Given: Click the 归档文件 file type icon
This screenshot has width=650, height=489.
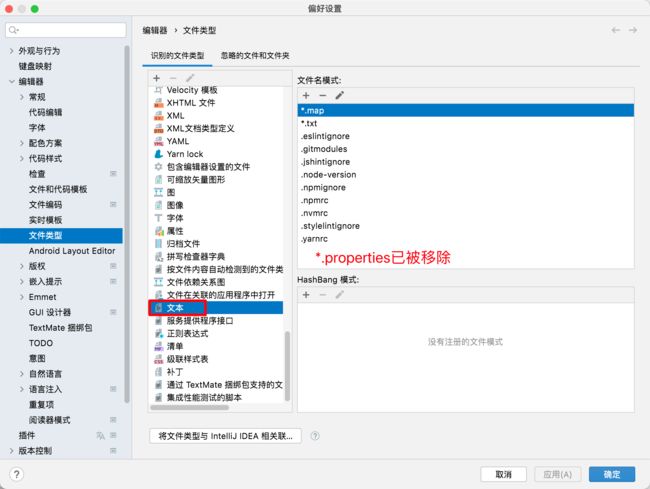Looking at the screenshot, I should (x=158, y=244).
